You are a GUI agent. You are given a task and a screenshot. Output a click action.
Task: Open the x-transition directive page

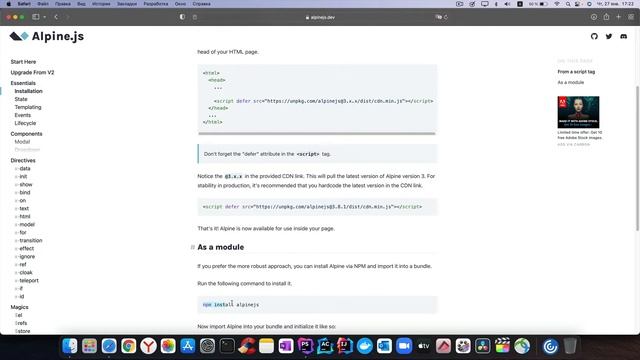tap(28, 240)
